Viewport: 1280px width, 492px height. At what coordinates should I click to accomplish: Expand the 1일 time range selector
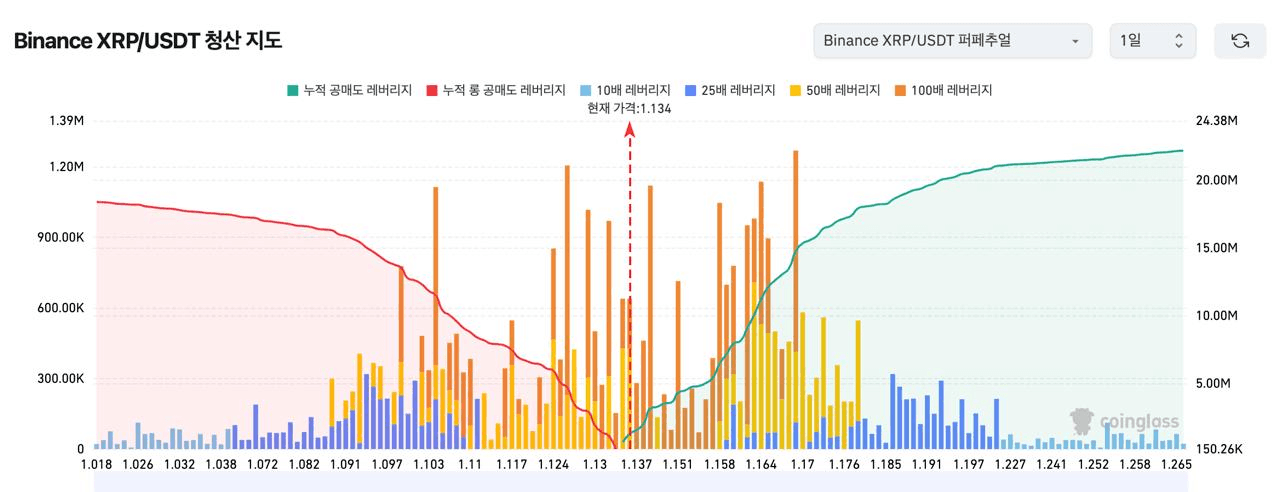pyautogui.click(x=1153, y=41)
